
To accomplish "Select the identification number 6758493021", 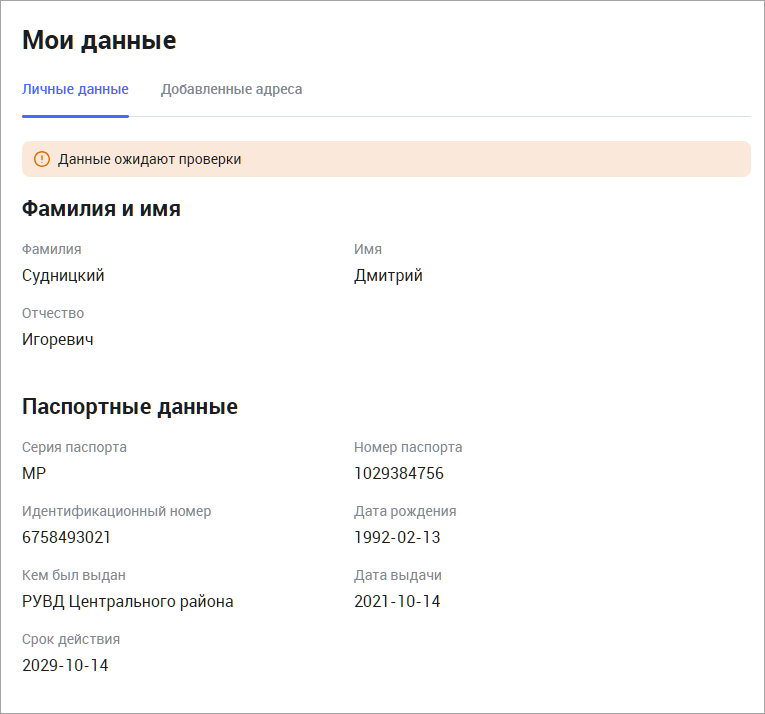I will coord(66,537).
